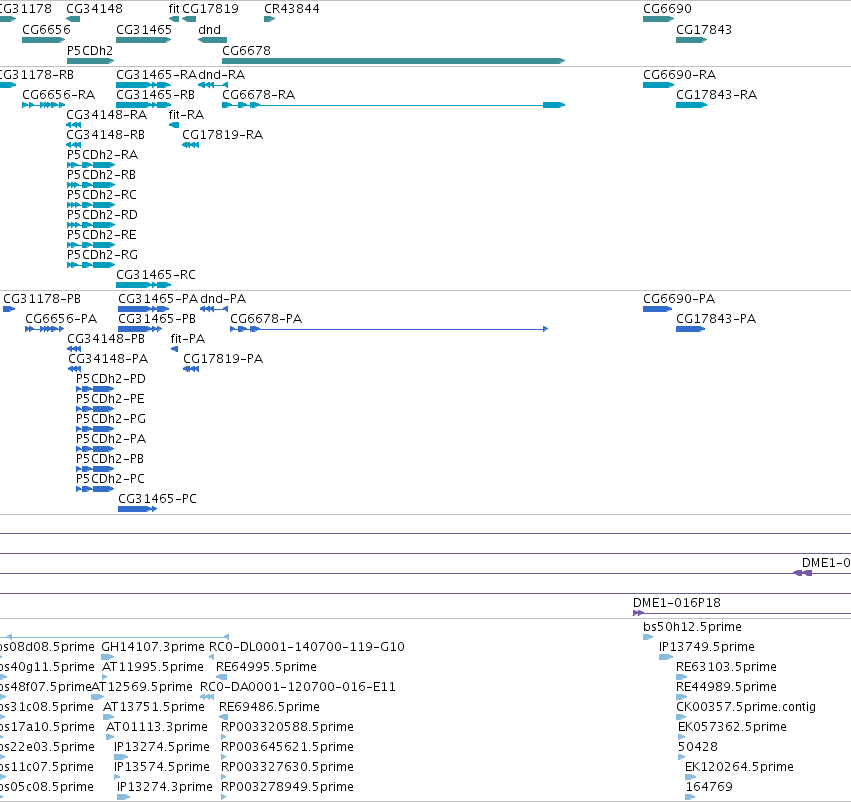Select transcript P5CDh2-RG

pos(103,254)
